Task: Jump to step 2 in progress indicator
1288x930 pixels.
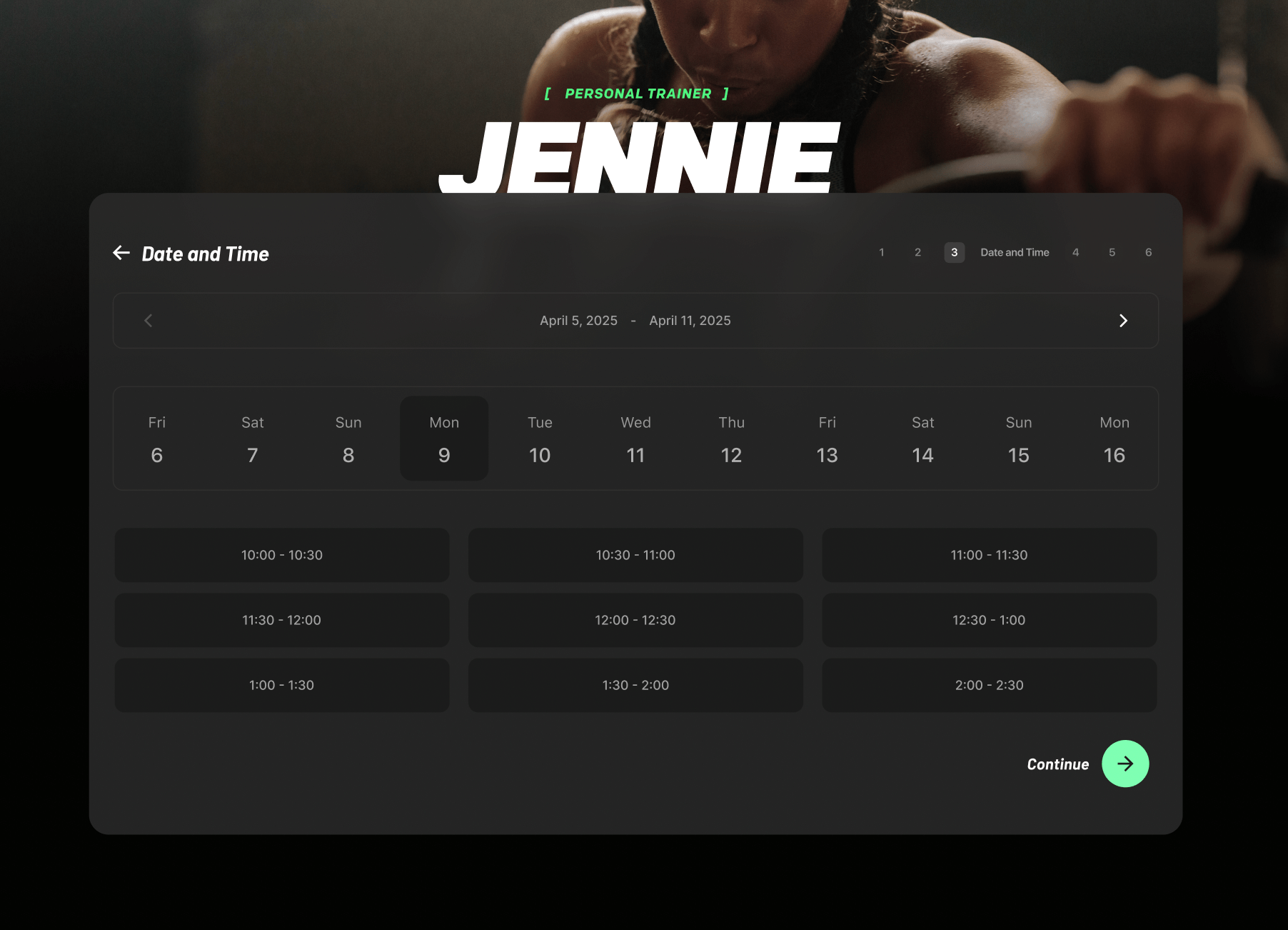Action: (918, 252)
